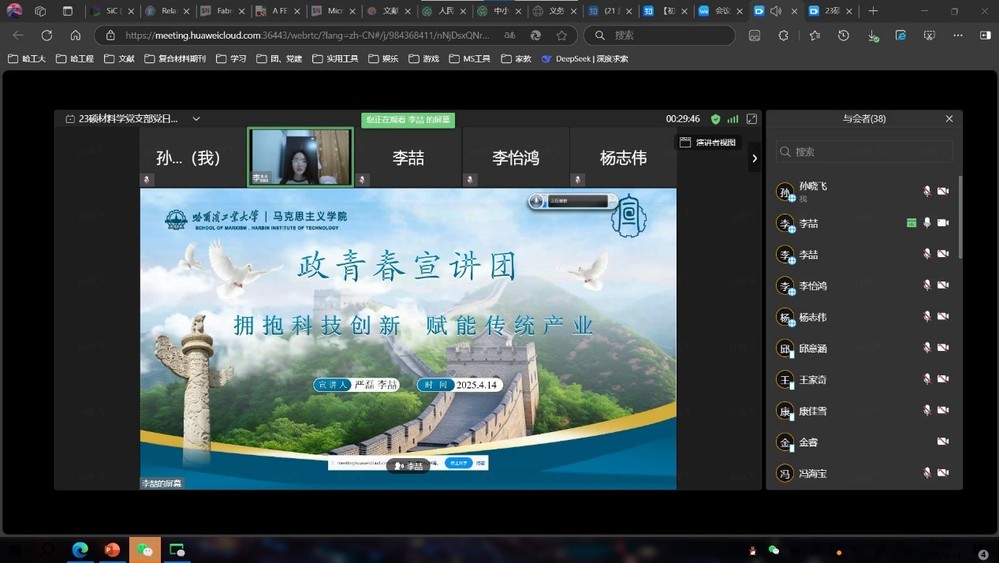Enter fullscreen with the expand icon

[x=752, y=119]
